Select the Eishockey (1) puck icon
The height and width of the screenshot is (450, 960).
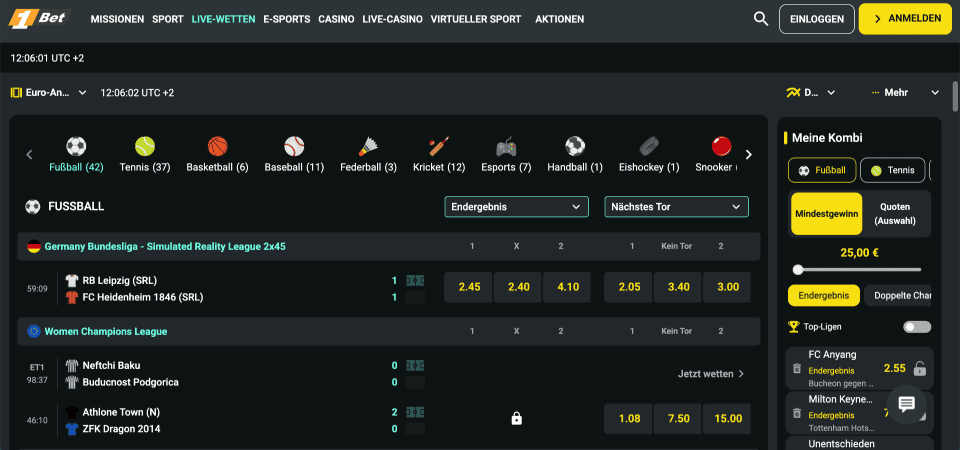(x=649, y=146)
